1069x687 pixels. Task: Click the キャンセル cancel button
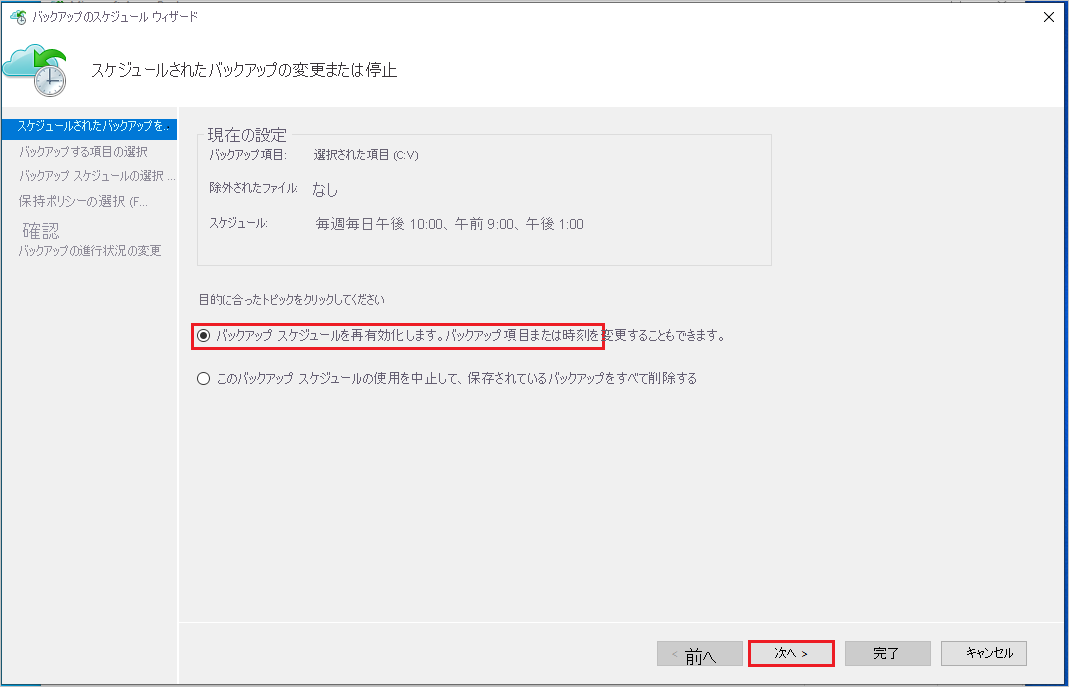(x=984, y=654)
